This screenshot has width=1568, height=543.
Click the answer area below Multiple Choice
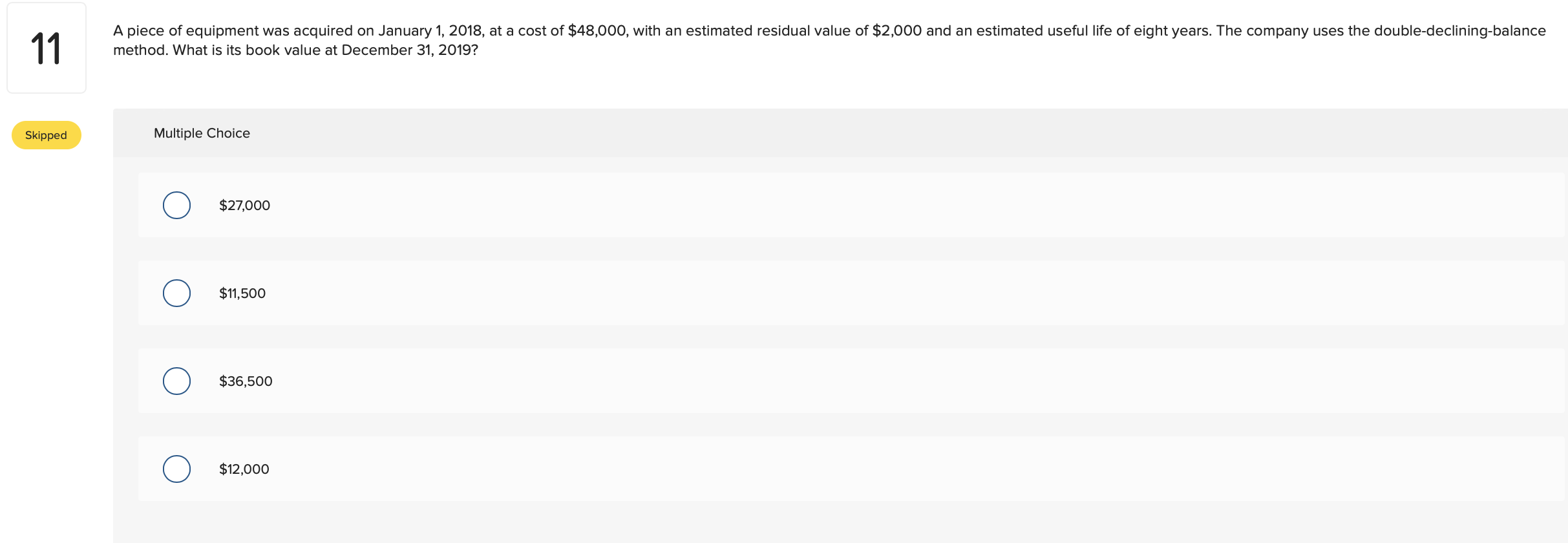(x=840, y=336)
